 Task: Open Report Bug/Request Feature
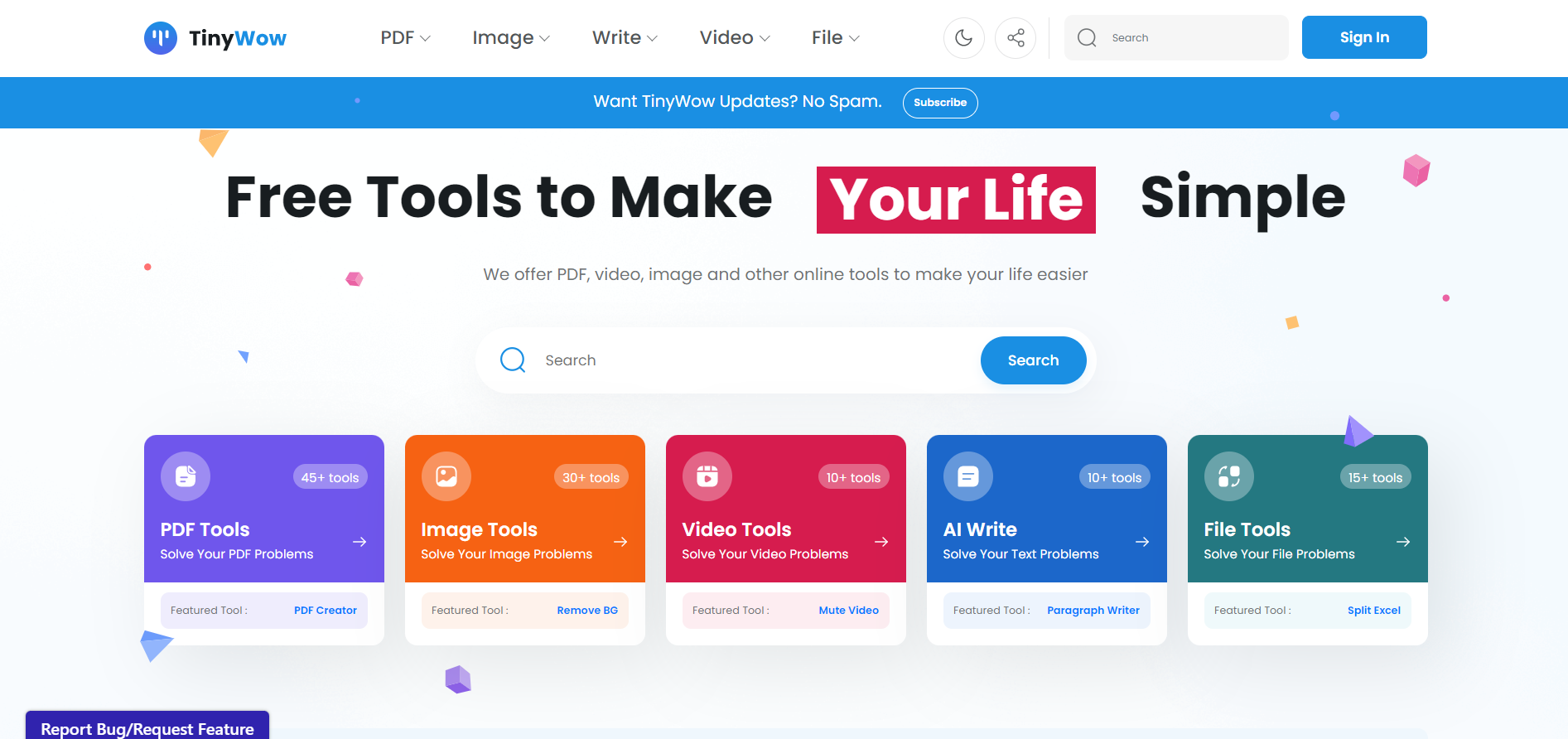147,726
